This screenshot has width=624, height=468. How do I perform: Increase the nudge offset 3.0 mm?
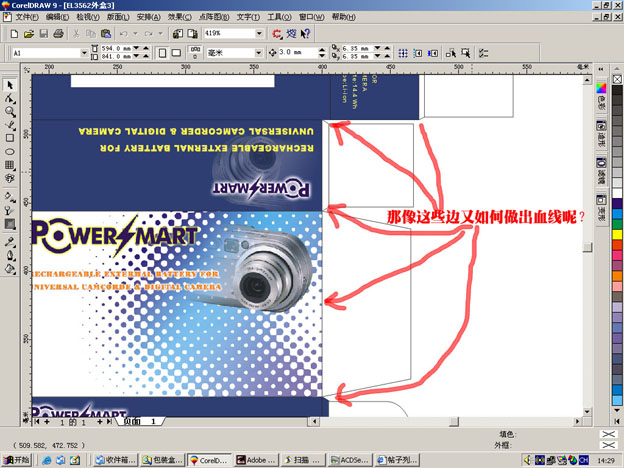pyautogui.click(x=322, y=50)
